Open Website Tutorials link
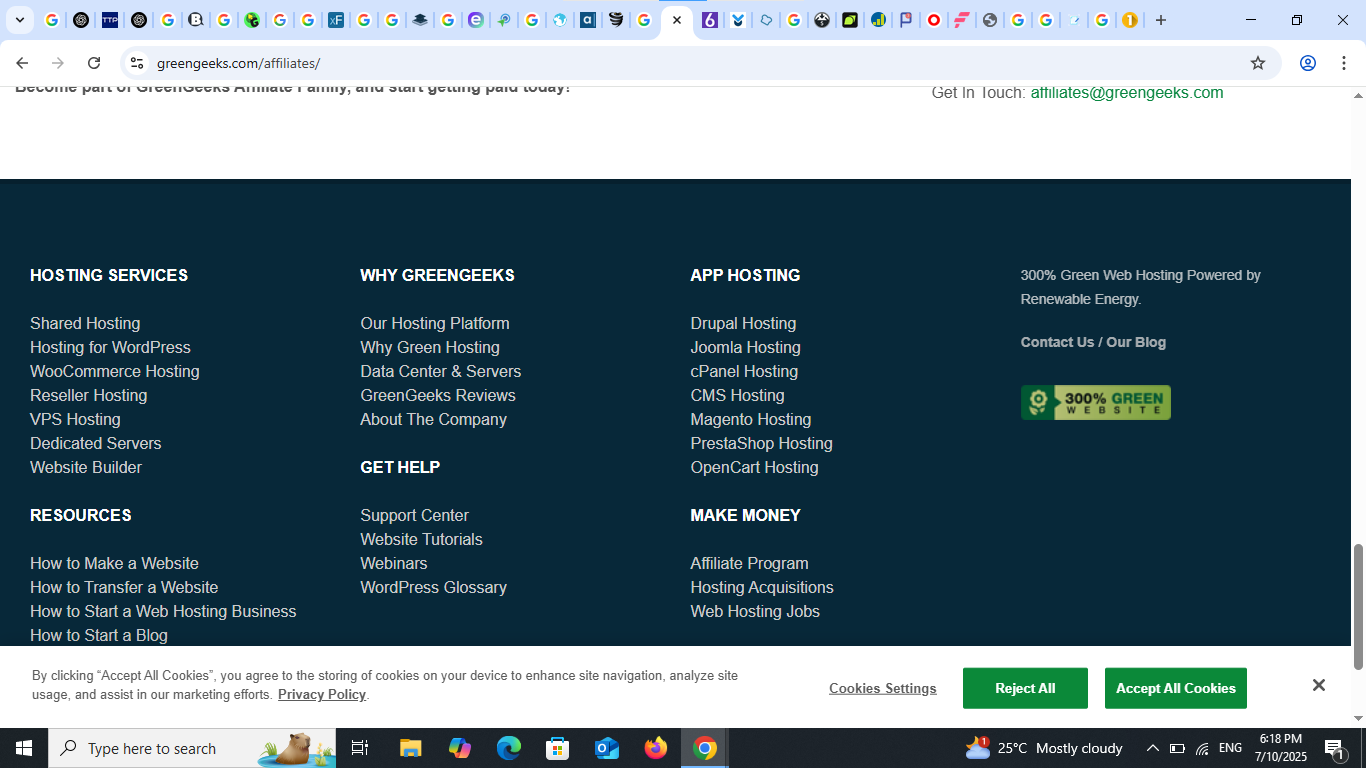Screen dimensions: 1366x768 point(422,539)
